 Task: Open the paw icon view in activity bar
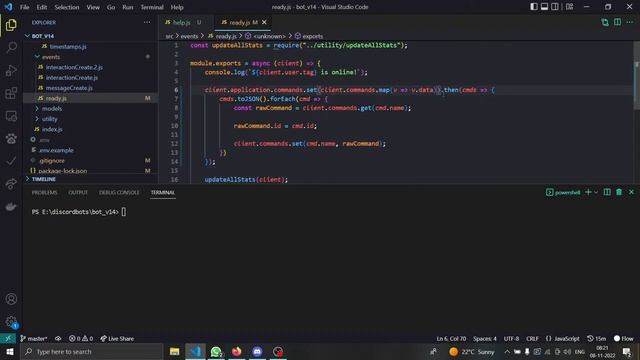pos(11,138)
